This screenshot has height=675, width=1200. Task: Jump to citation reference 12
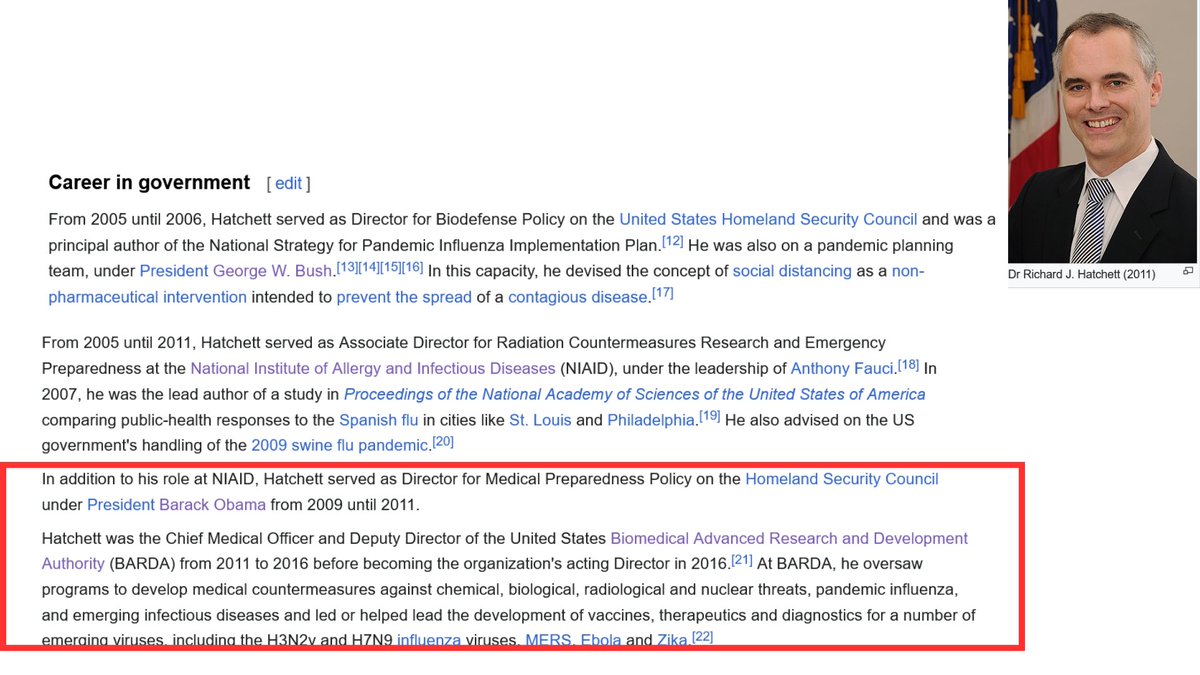672,241
